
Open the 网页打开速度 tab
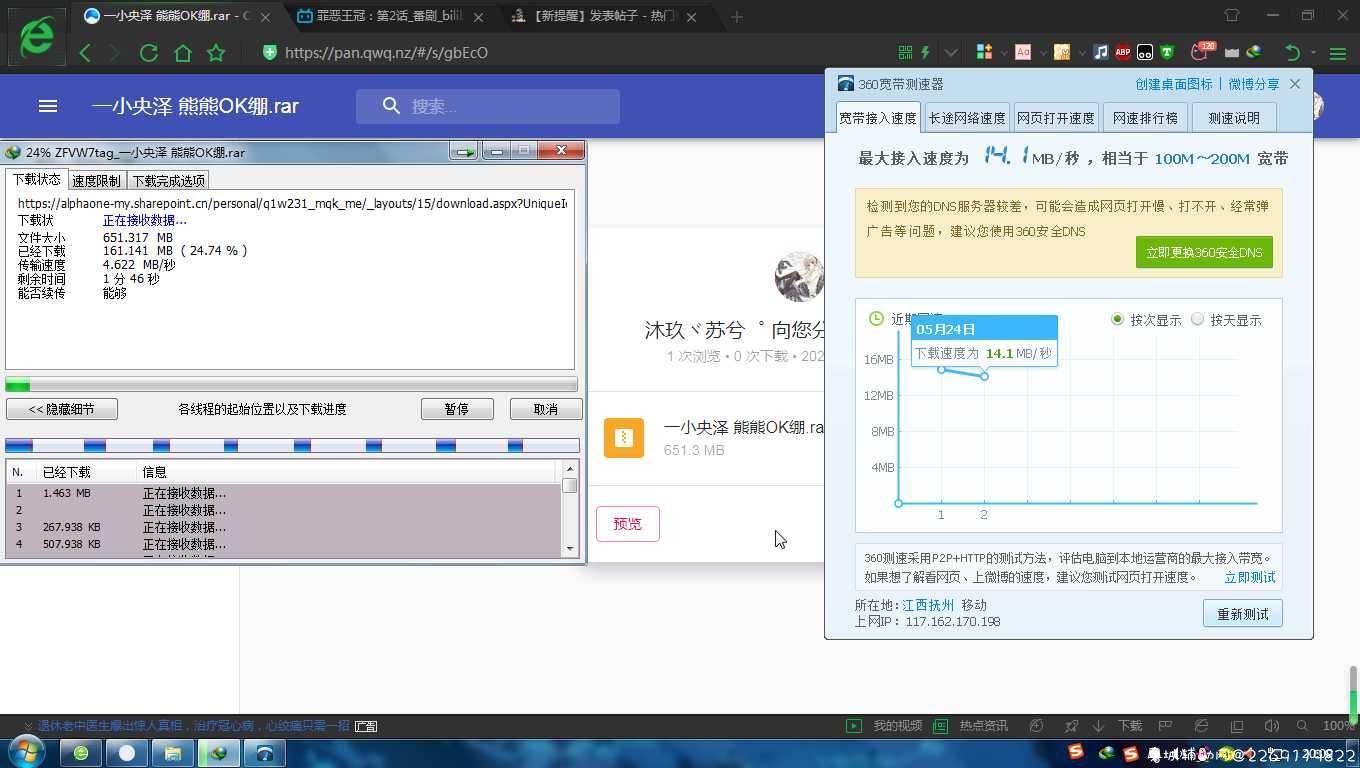(x=1056, y=117)
